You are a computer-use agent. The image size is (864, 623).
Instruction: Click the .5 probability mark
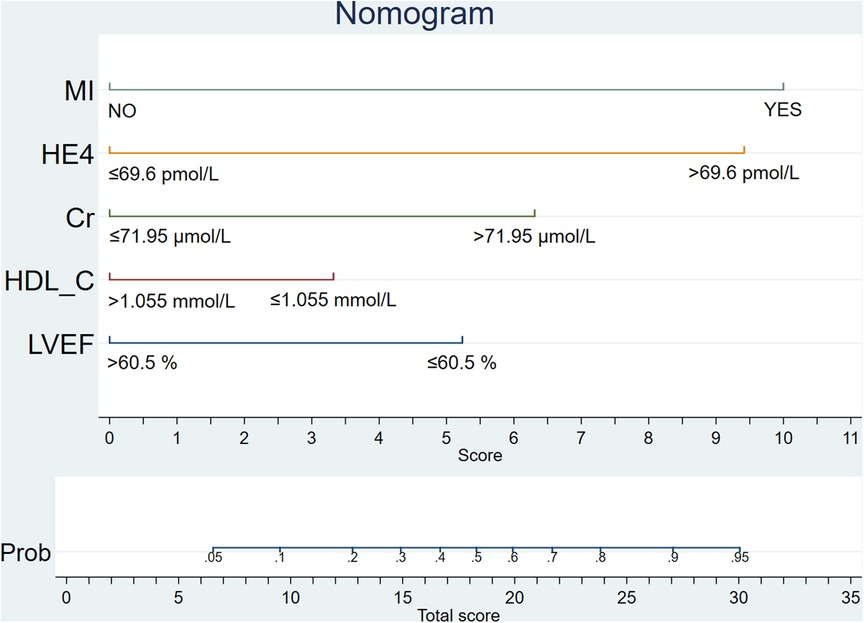[x=476, y=557]
